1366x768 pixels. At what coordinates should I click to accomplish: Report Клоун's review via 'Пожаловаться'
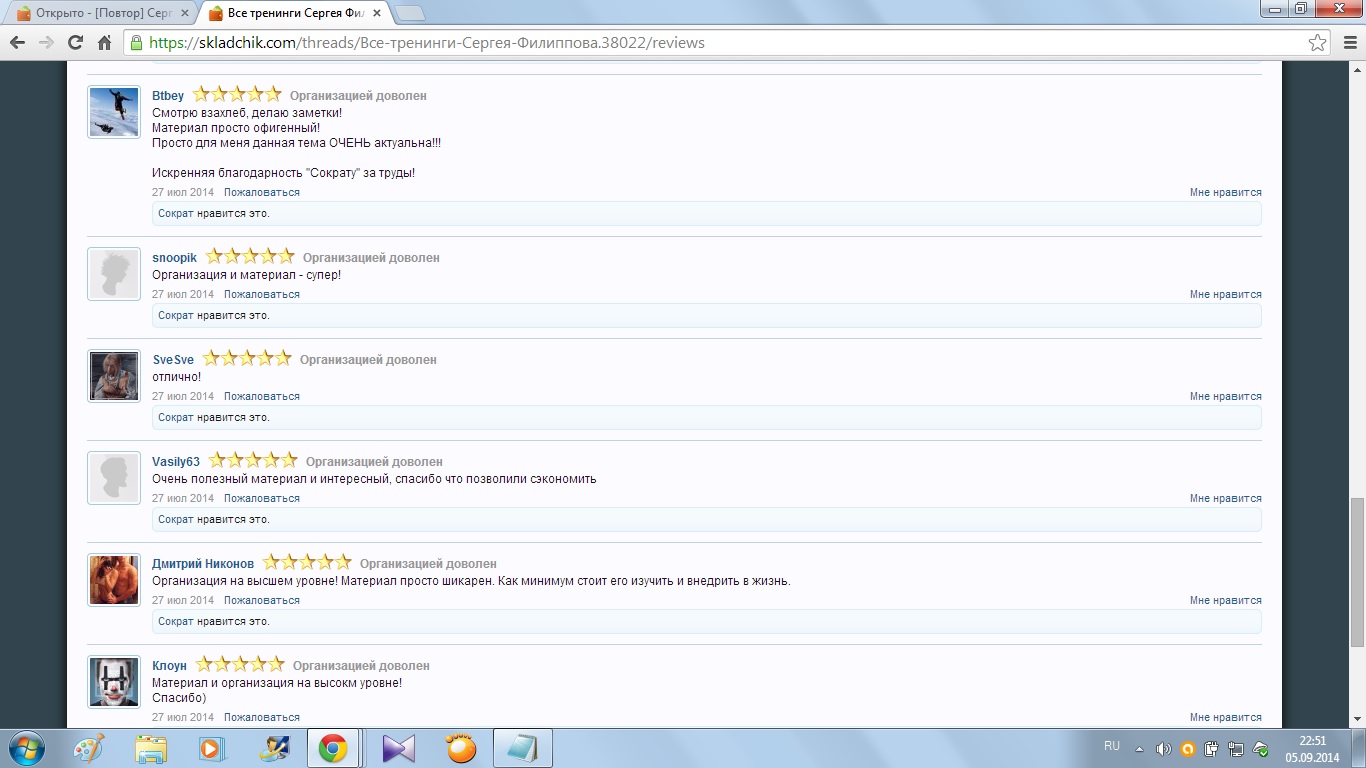coord(262,717)
